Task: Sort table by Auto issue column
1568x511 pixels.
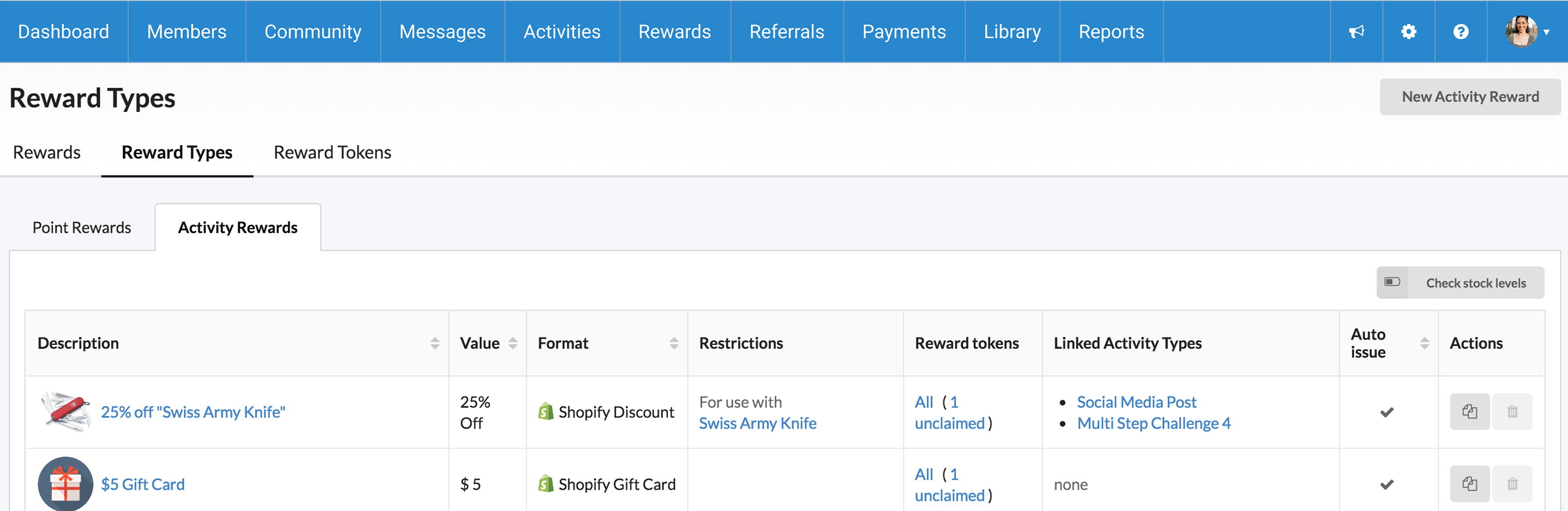Action: tap(1424, 344)
